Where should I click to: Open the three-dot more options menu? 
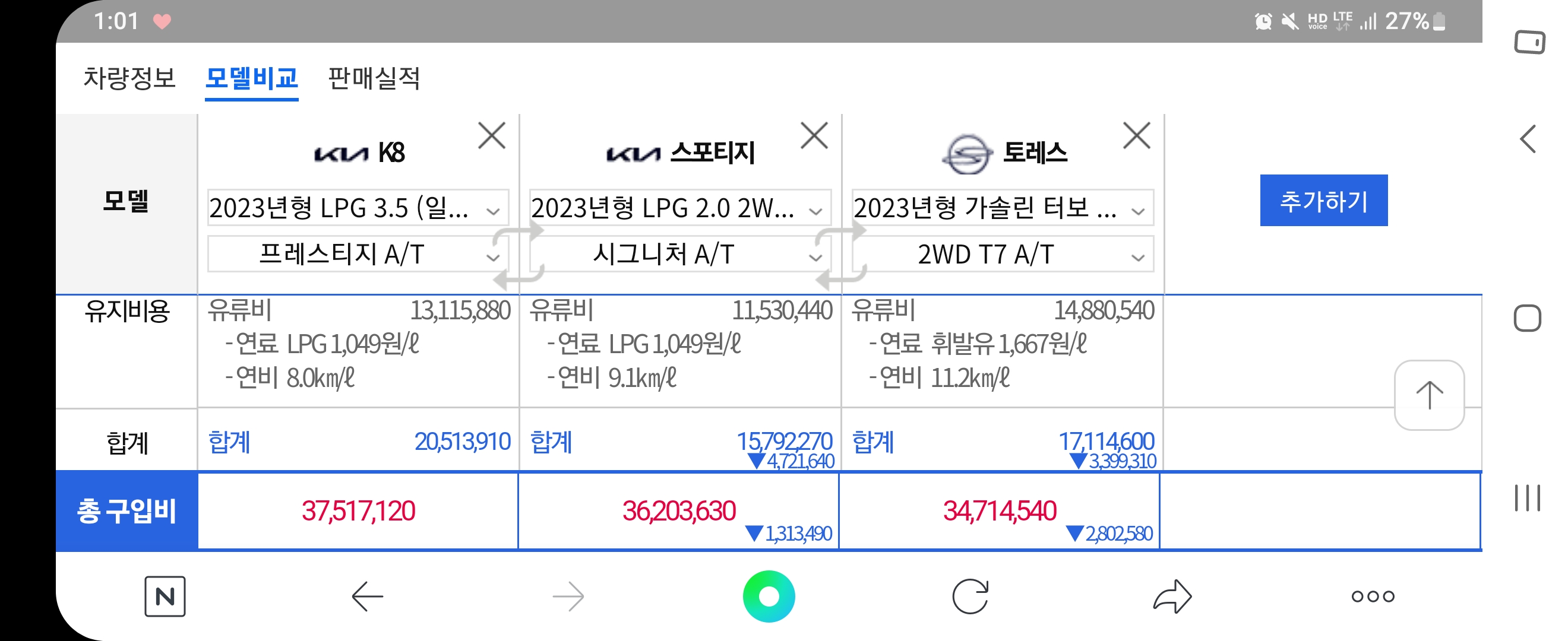pyautogui.click(x=1373, y=596)
